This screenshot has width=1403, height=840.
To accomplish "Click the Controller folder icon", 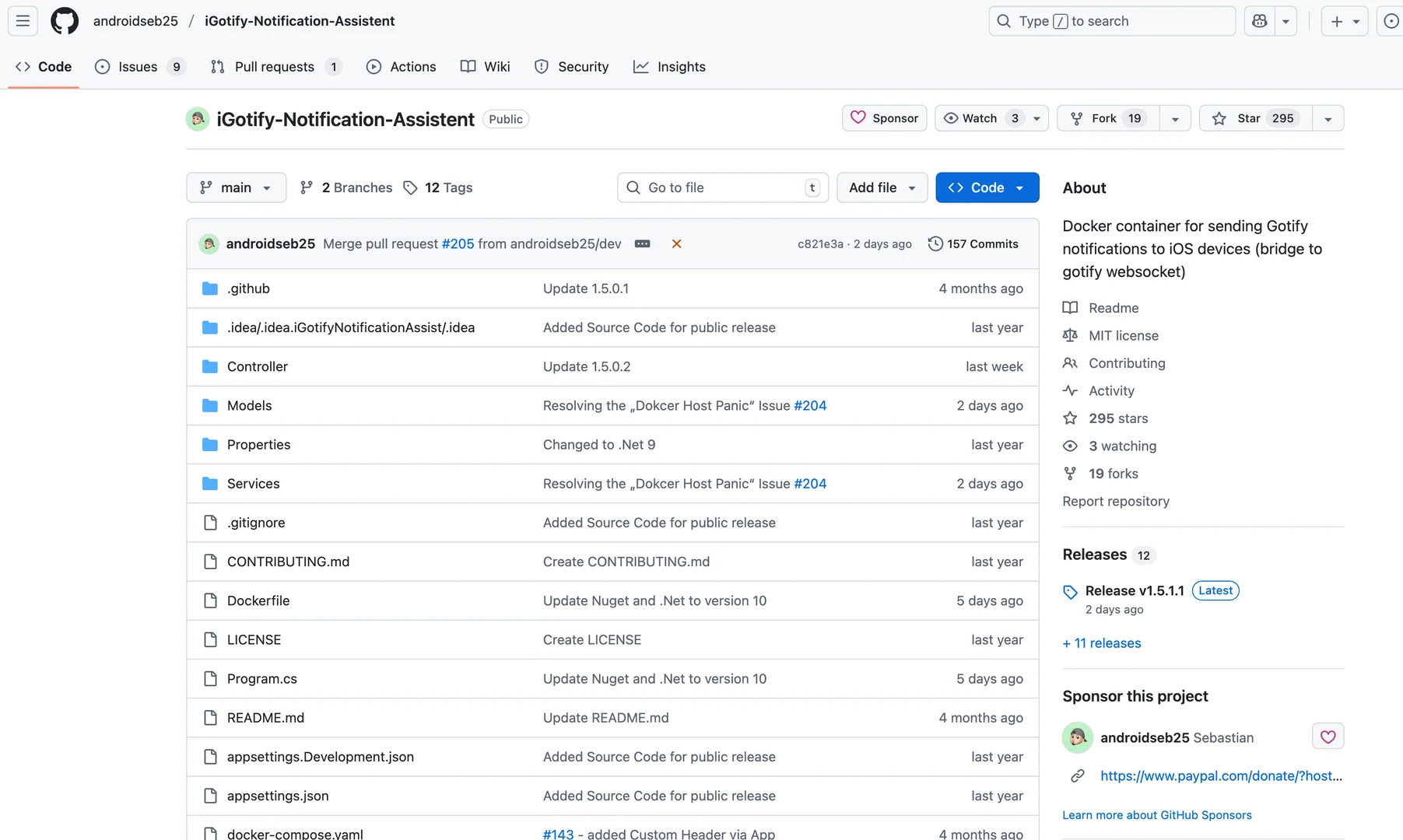I will coord(209,366).
